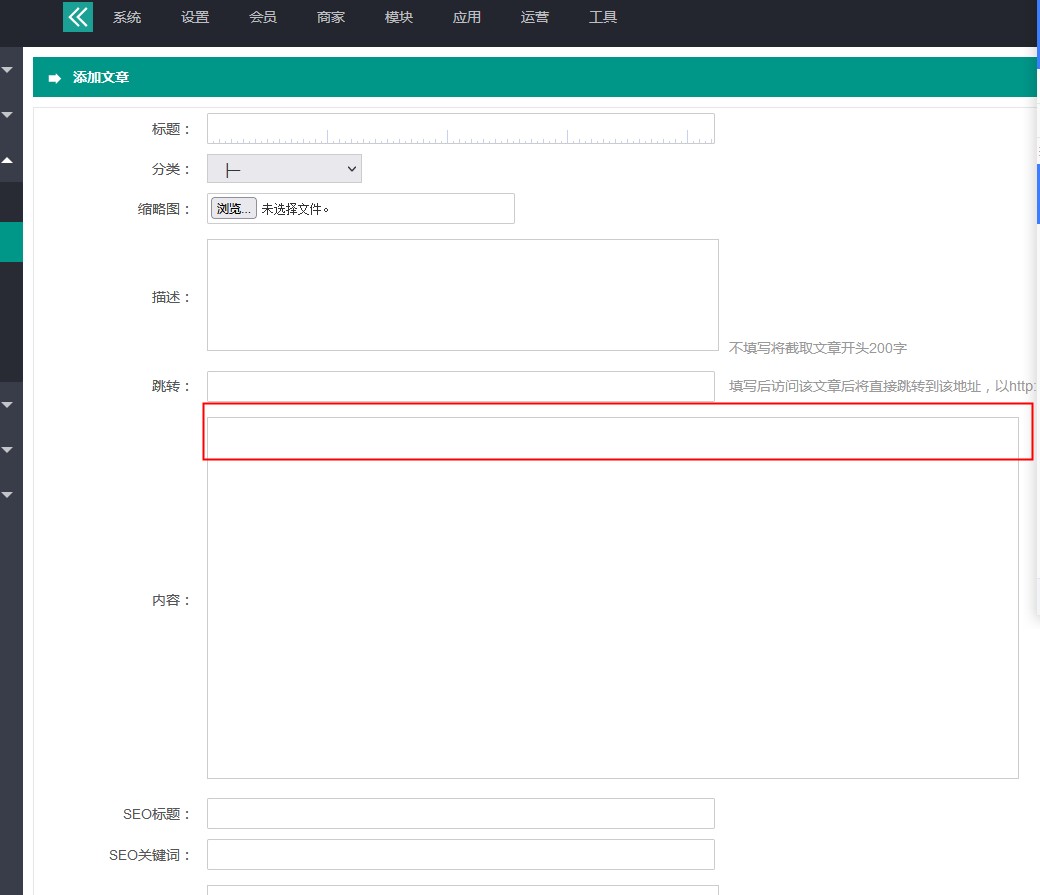This screenshot has width=1040, height=895.
Task: Open the 应用 menu
Action: (x=467, y=17)
